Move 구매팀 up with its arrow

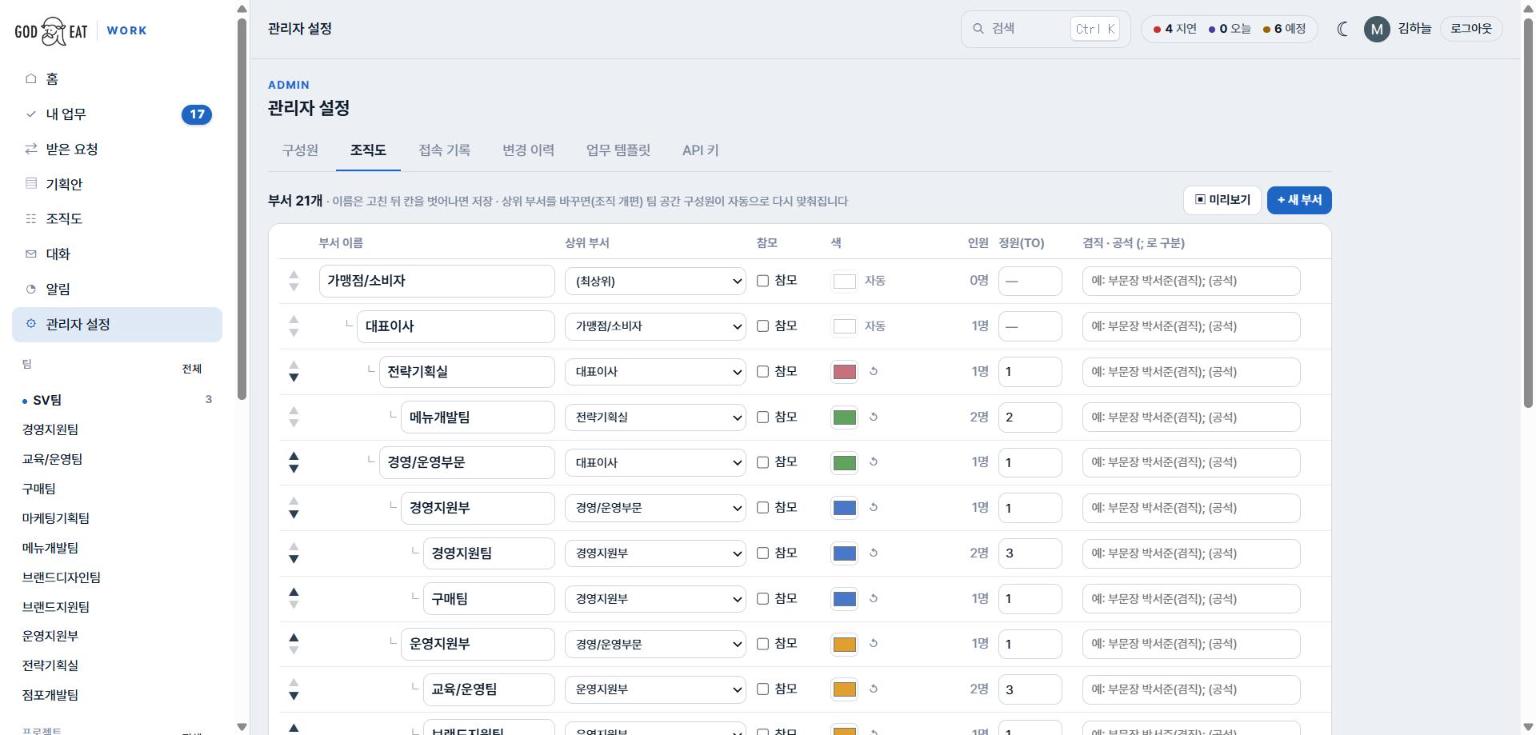click(293, 592)
